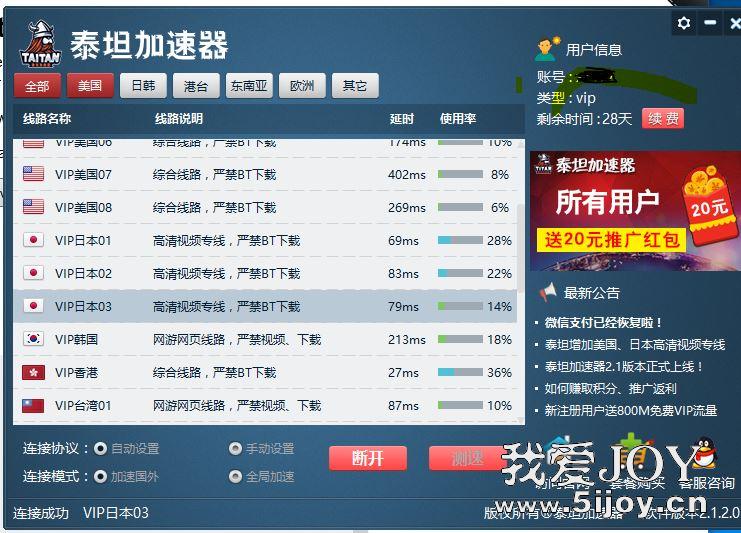Sort by 线路名称 column header
The image size is (741, 533).
[x=47, y=119]
